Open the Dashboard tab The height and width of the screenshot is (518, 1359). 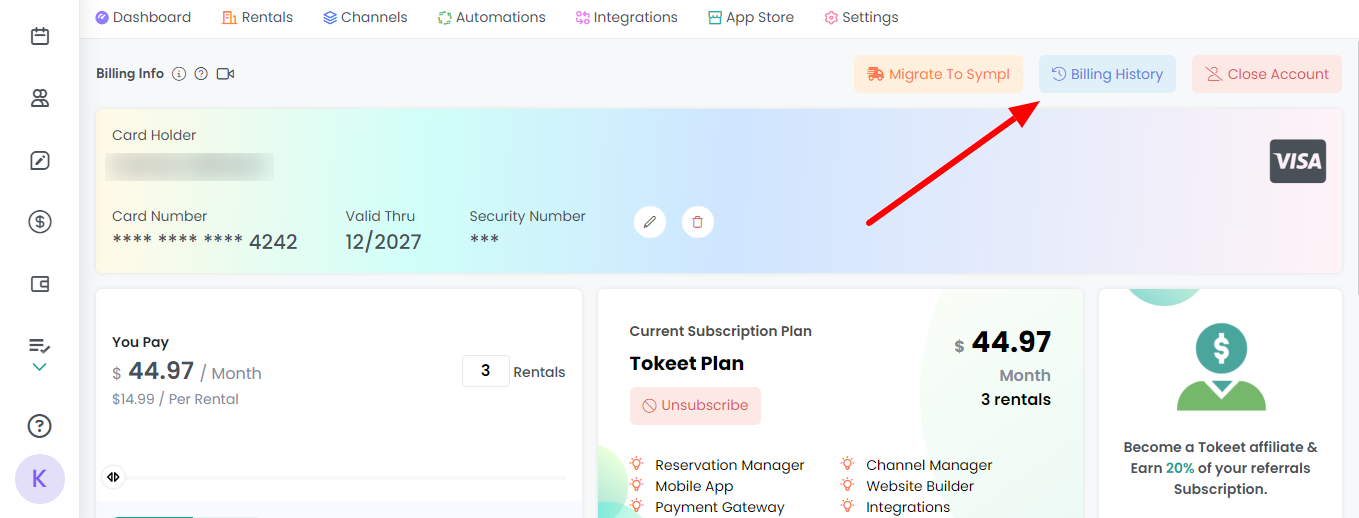(x=143, y=17)
